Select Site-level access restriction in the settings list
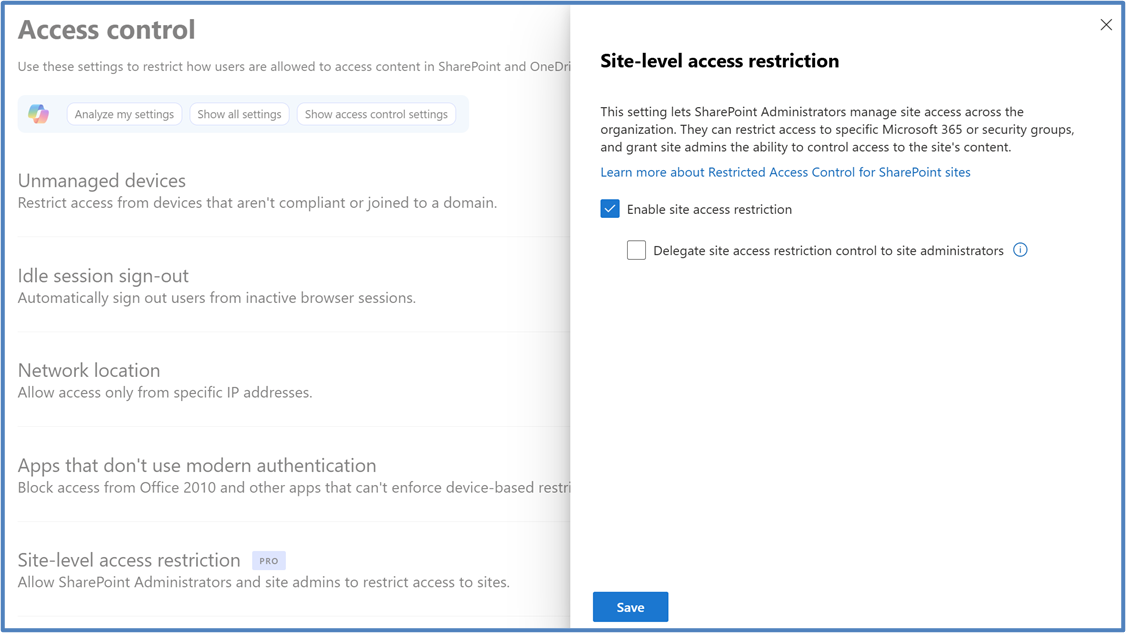 click(x=129, y=560)
